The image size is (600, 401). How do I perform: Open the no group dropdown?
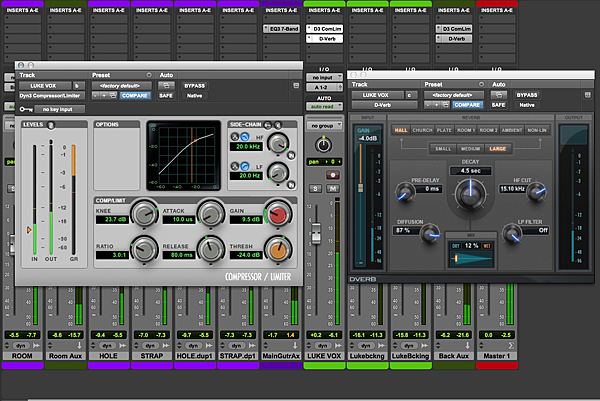(x=324, y=126)
